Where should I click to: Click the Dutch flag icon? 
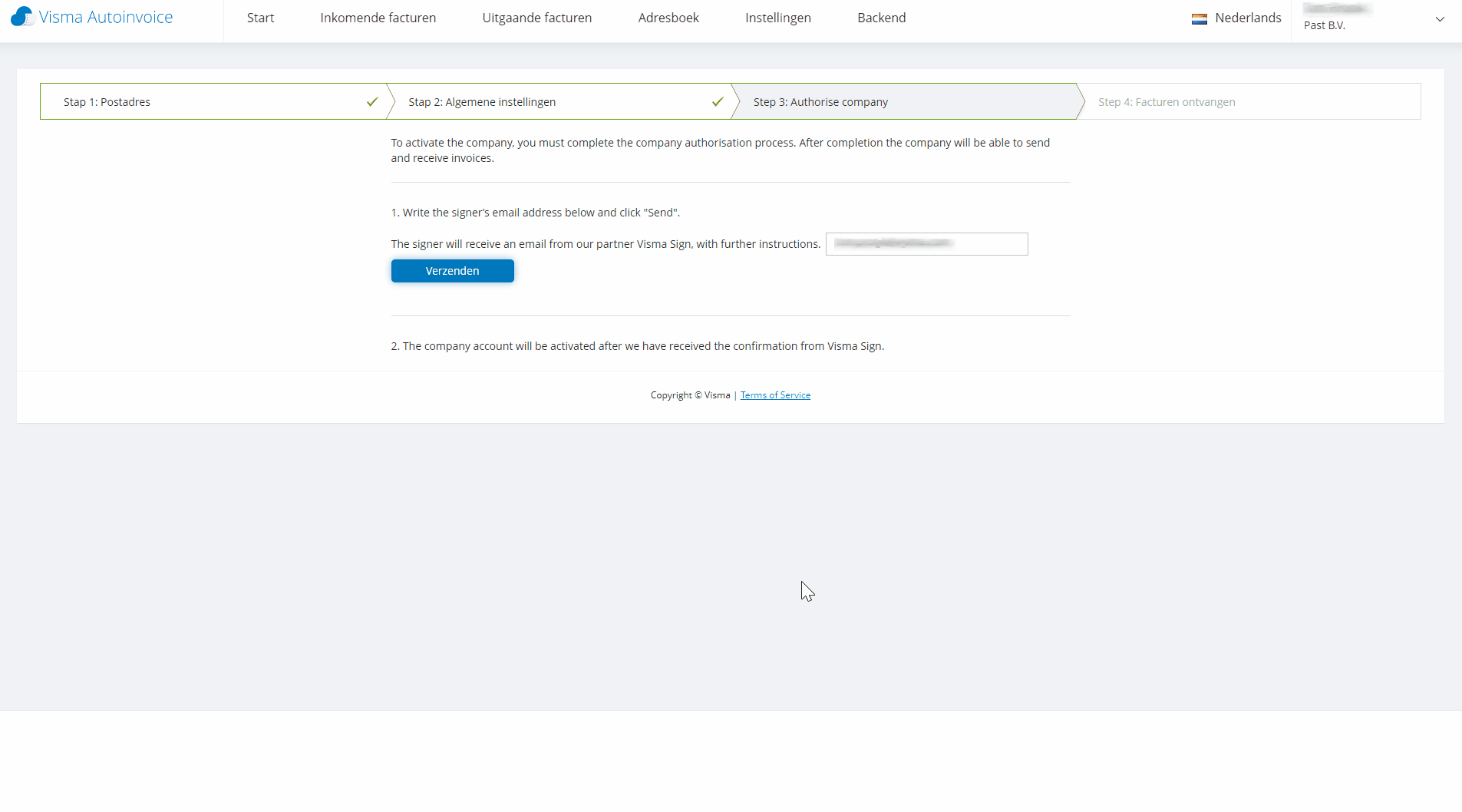1200,18
